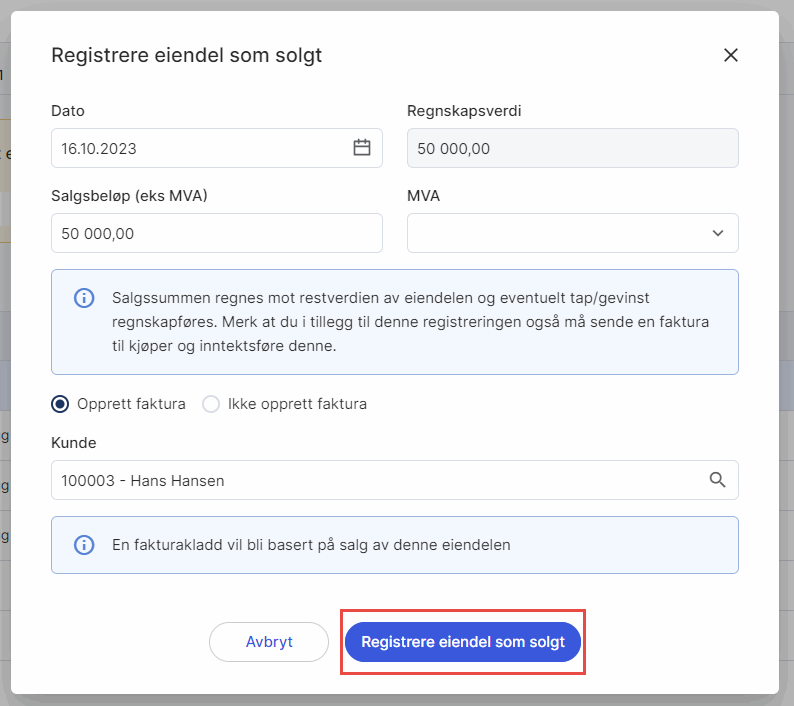794x706 pixels.
Task: Select the Ikke opprett faktura option
Action: coord(211,404)
